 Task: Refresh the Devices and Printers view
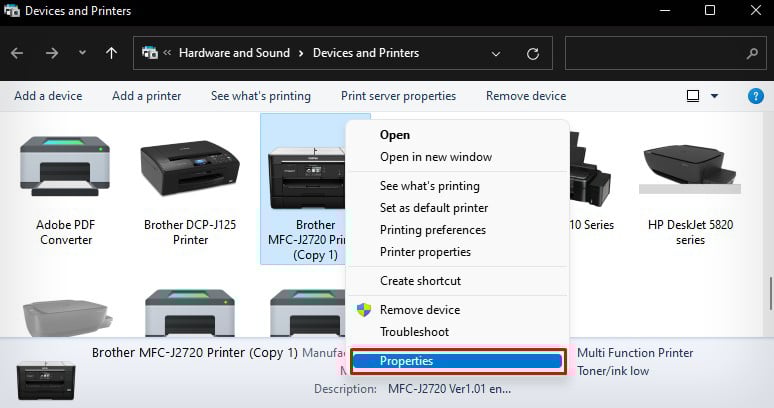tap(533, 53)
